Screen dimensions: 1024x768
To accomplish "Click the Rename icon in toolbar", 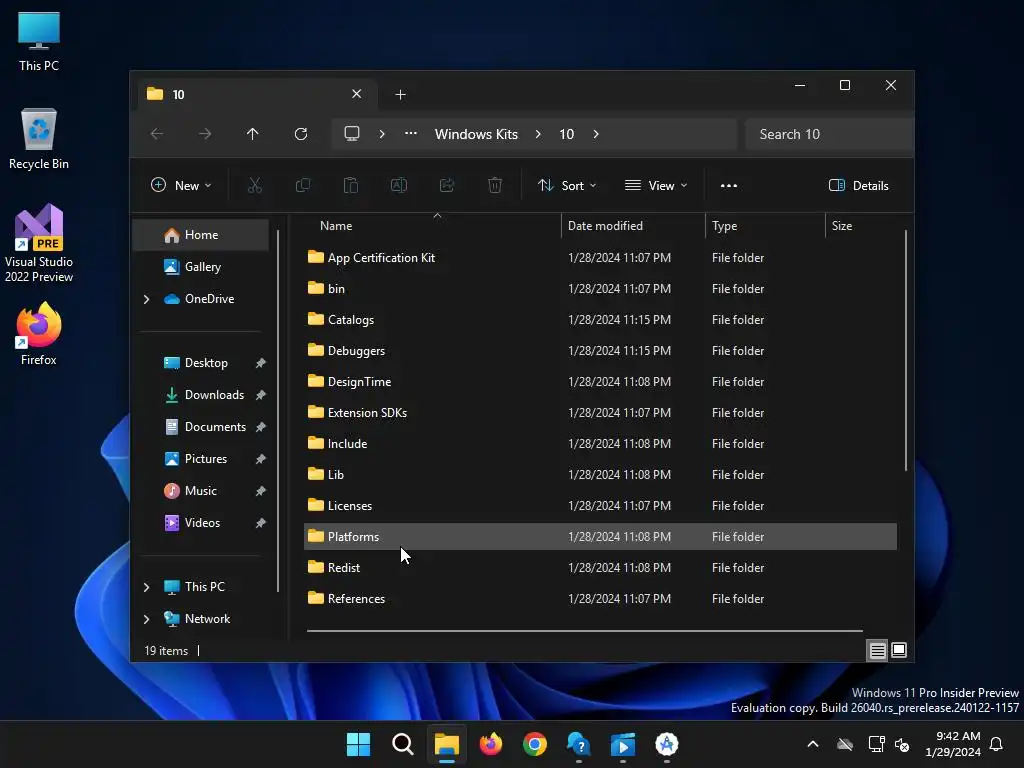I will click(399, 185).
